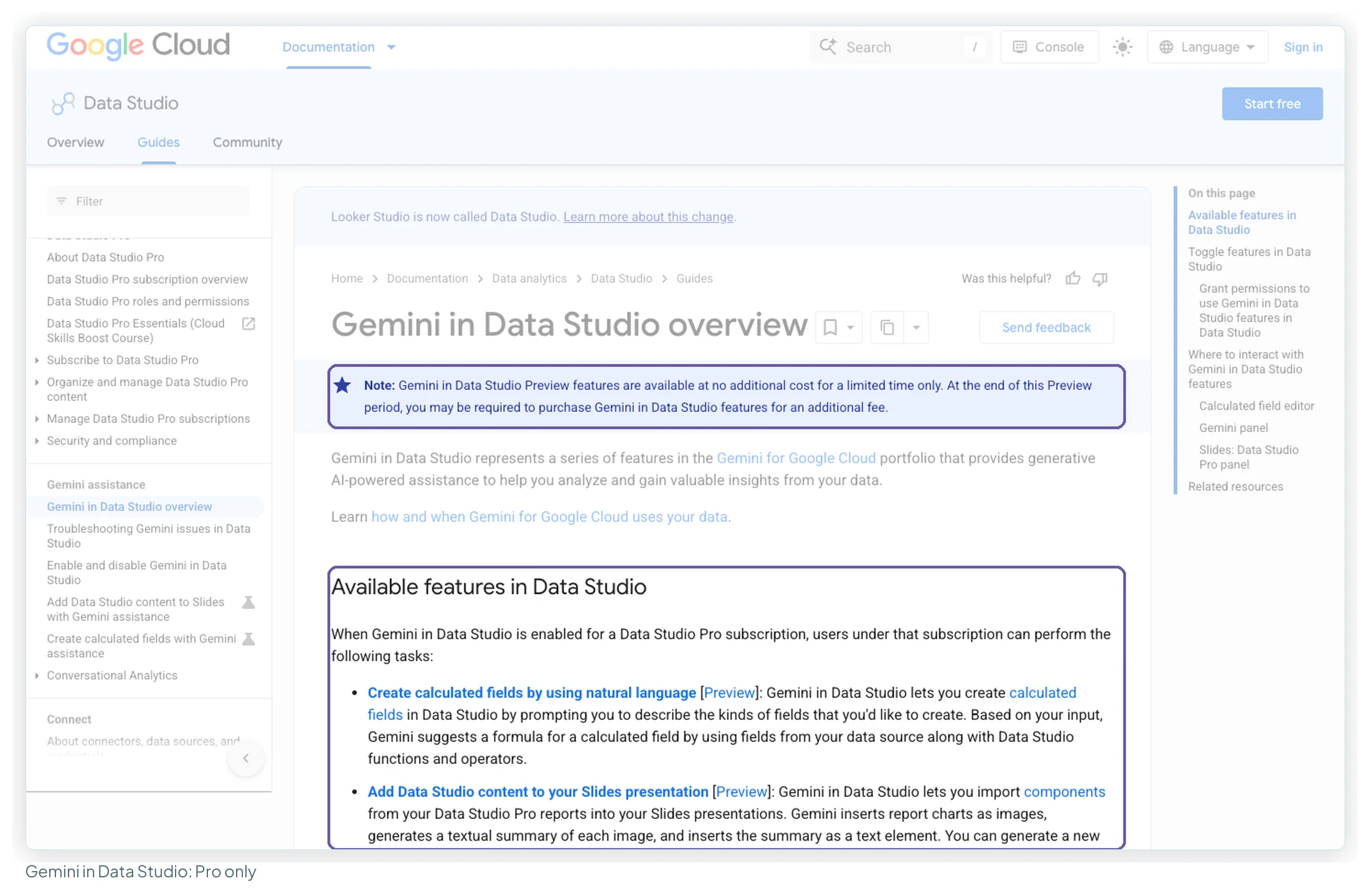The width and height of the screenshot is (1370, 896).
Task: Click Home in the breadcrumb
Action: tap(347, 278)
